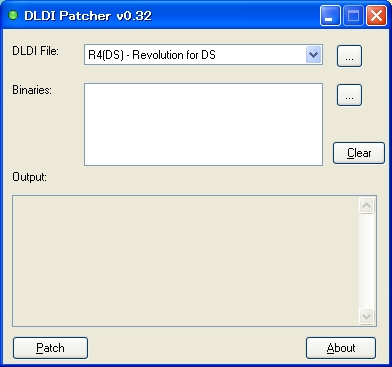Clear the binaries list
The width and height of the screenshot is (392, 367).
coord(359,153)
